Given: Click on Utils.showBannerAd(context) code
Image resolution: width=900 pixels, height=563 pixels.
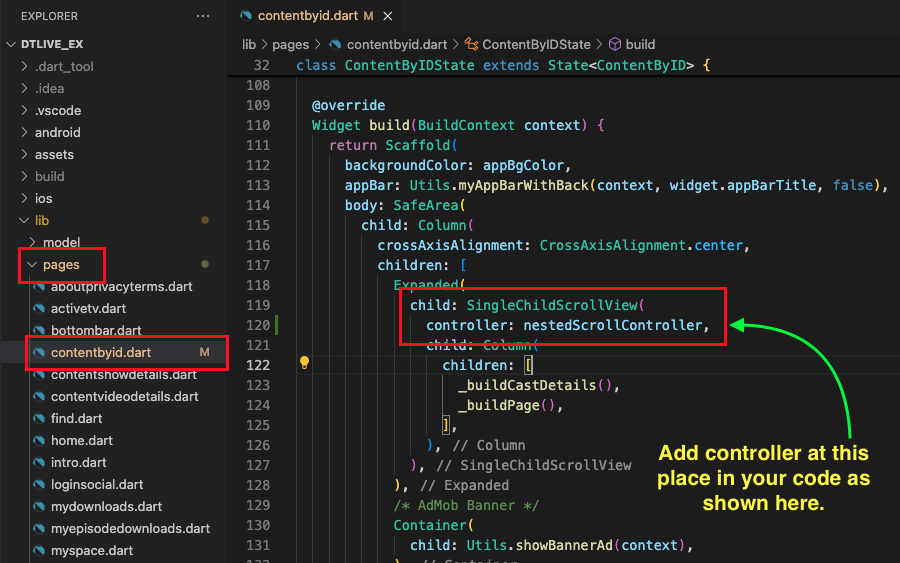Looking at the screenshot, I should pyautogui.click(x=575, y=545).
